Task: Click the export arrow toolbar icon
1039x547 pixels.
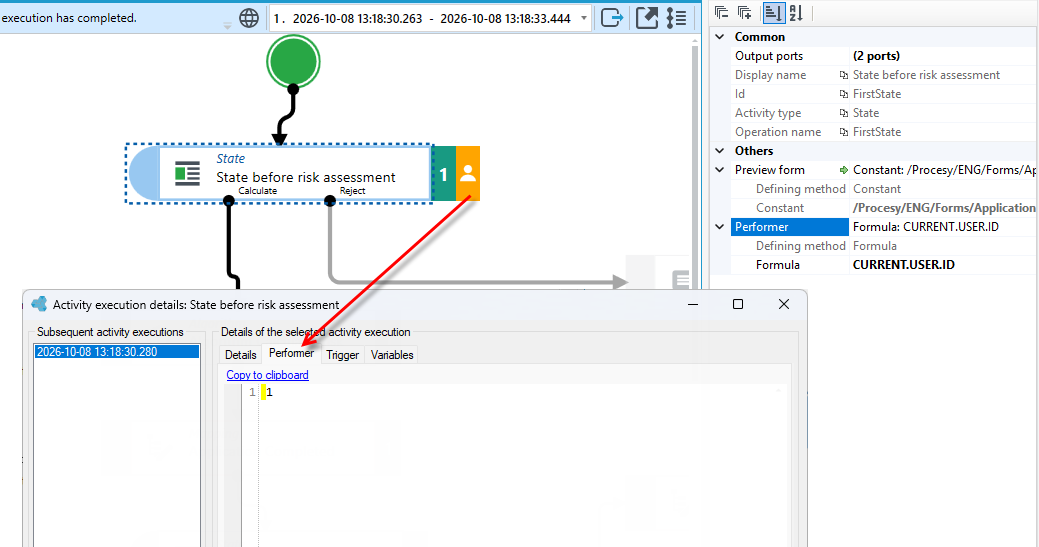Action: 612,18
